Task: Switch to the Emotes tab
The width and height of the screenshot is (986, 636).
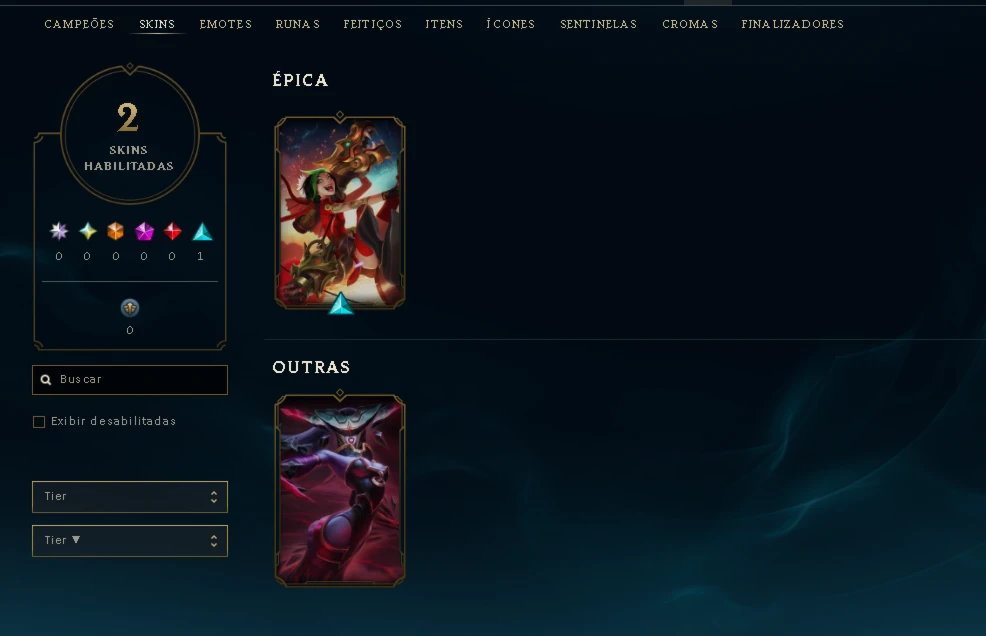Action: [226, 24]
